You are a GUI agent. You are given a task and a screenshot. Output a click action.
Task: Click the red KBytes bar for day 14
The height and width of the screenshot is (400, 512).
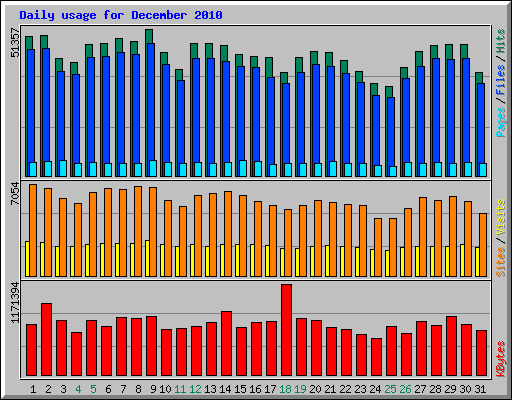point(226,344)
